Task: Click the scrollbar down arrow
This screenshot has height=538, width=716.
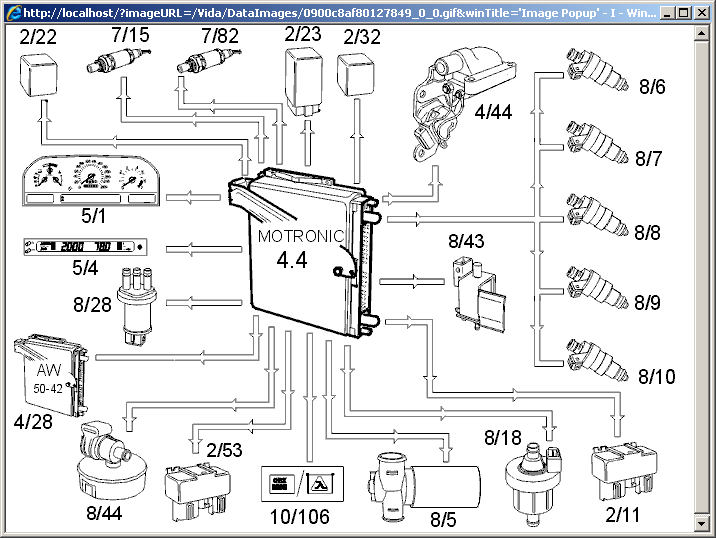Action: click(701, 523)
